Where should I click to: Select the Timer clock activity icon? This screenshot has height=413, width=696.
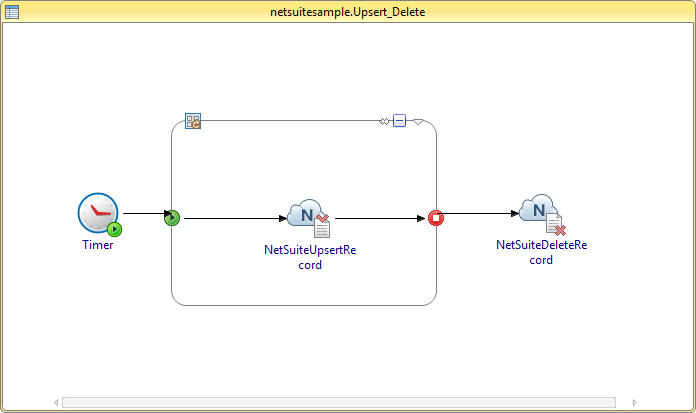(99, 214)
